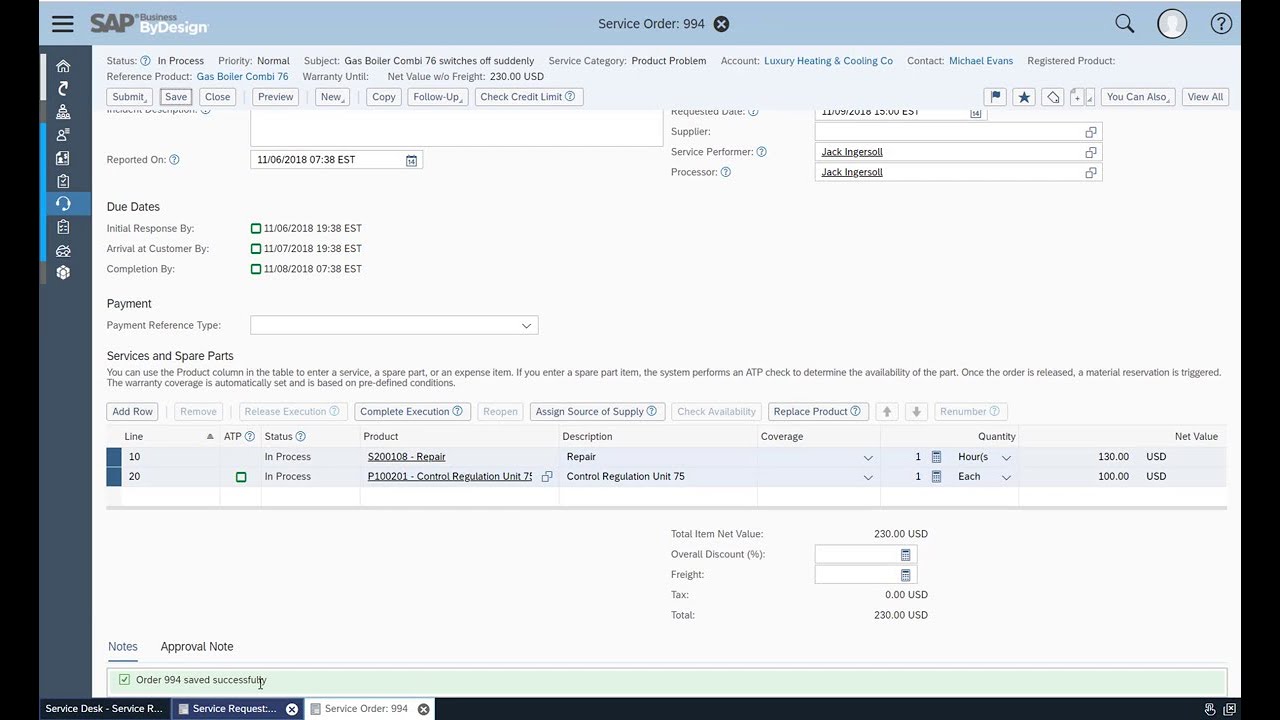The height and width of the screenshot is (720, 1280).
Task: Open the person with list sidebar icon
Action: (x=63, y=135)
